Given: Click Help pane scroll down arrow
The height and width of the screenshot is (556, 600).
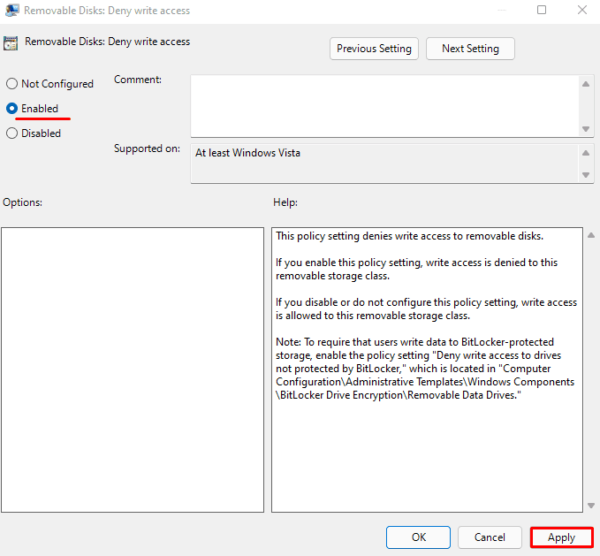Looking at the screenshot, I should click(x=591, y=506).
